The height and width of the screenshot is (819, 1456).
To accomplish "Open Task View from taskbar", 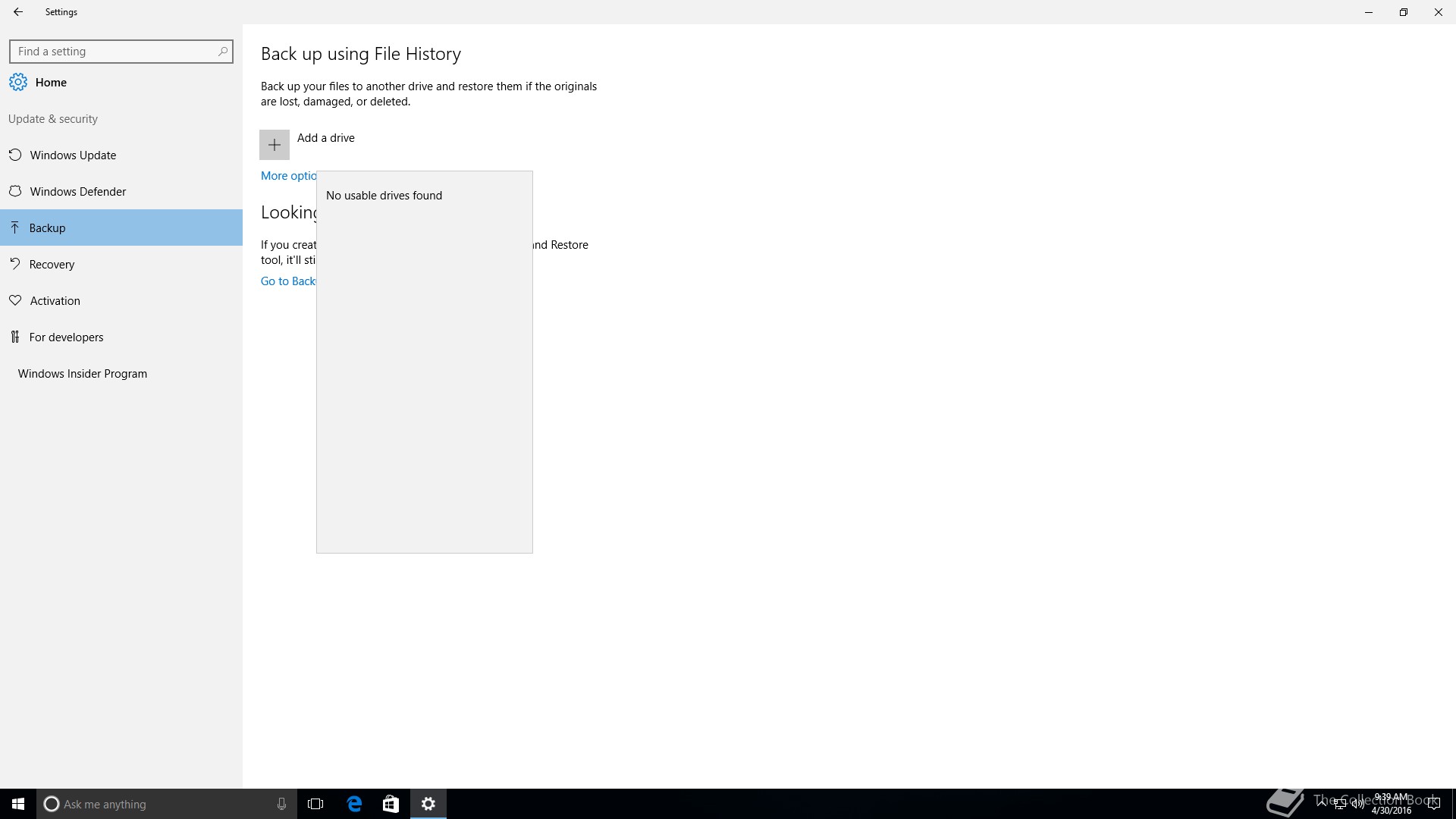I will point(315,804).
